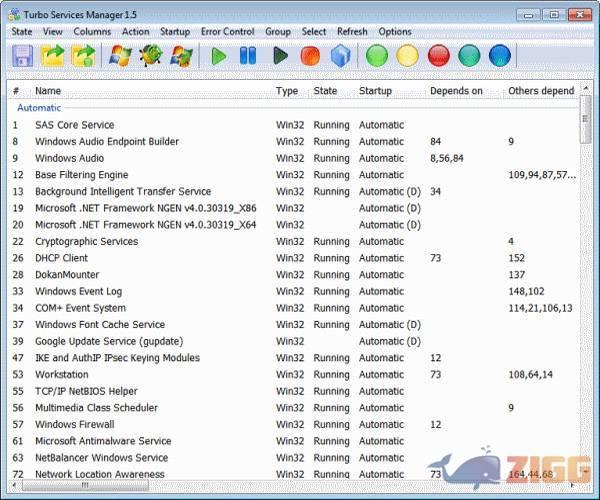Select Multimedia Class Scheduler row
Image resolution: width=600 pixels, height=500 pixels.
point(293,408)
